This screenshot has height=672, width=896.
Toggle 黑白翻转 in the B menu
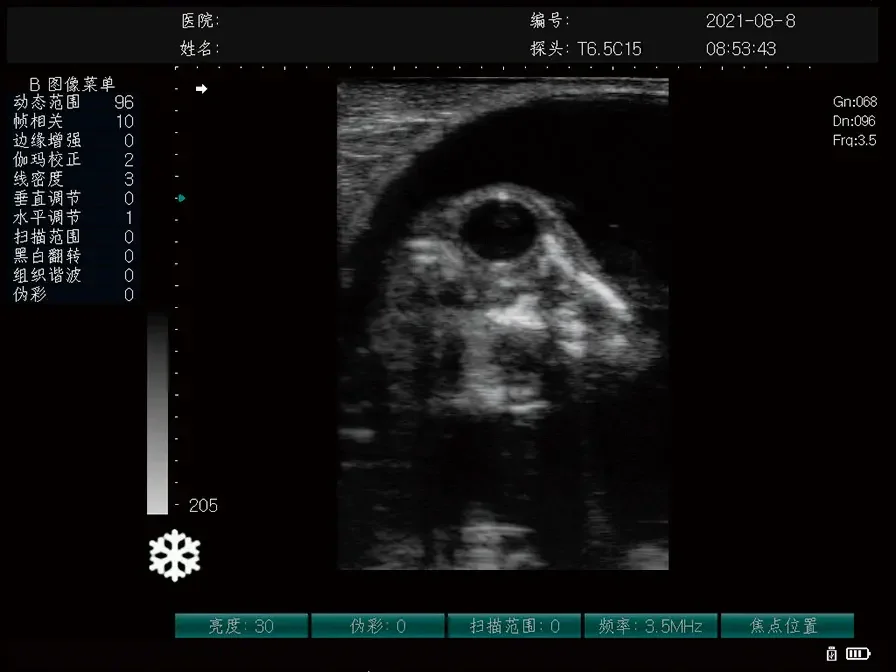point(74,256)
